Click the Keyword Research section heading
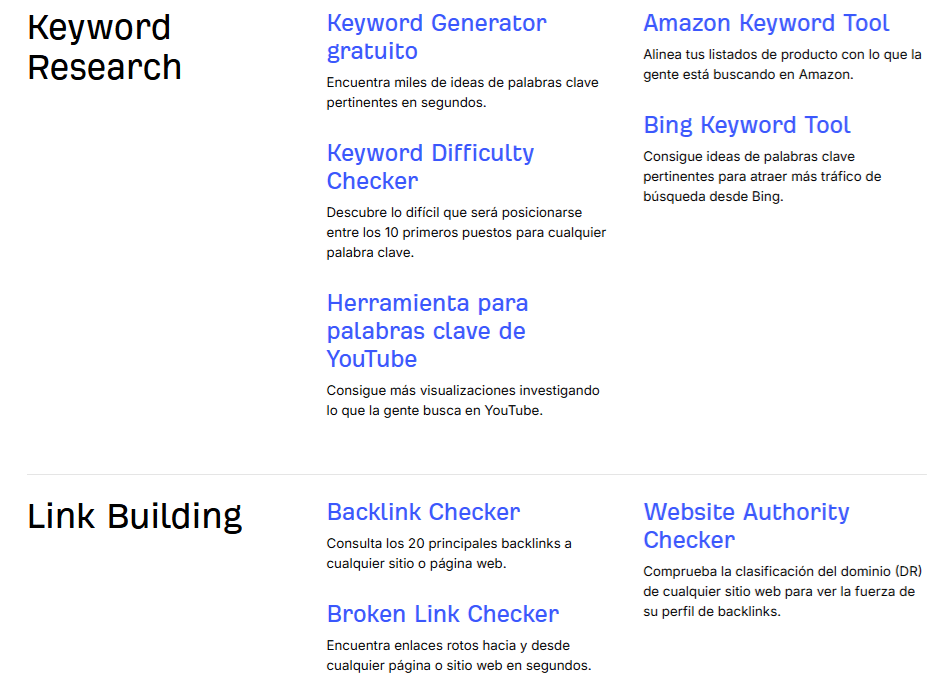This screenshot has height=696, width=948. pyautogui.click(x=104, y=47)
